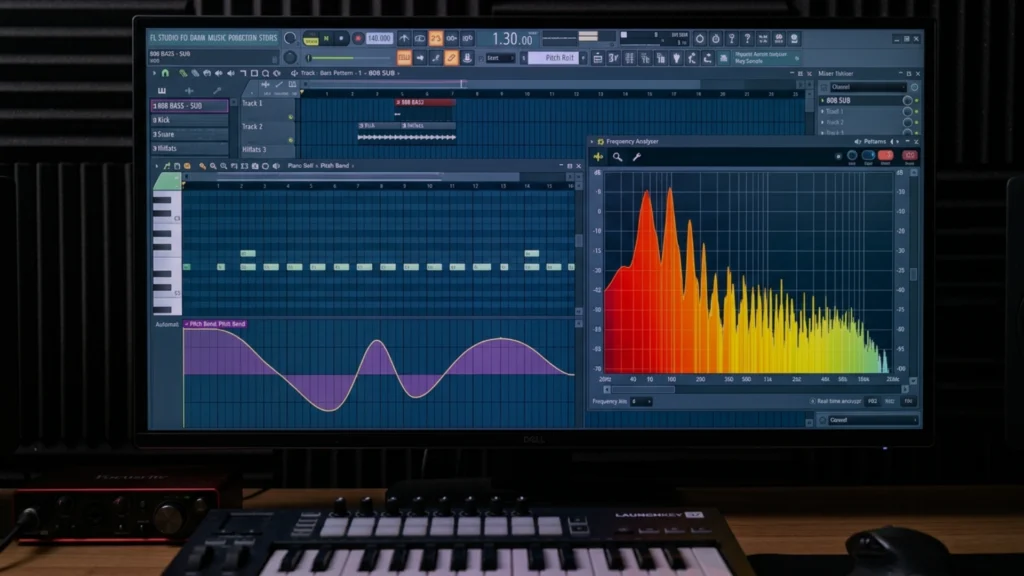Click the stop button next to record
This screenshot has height=576, width=1024.
point(341,39)
